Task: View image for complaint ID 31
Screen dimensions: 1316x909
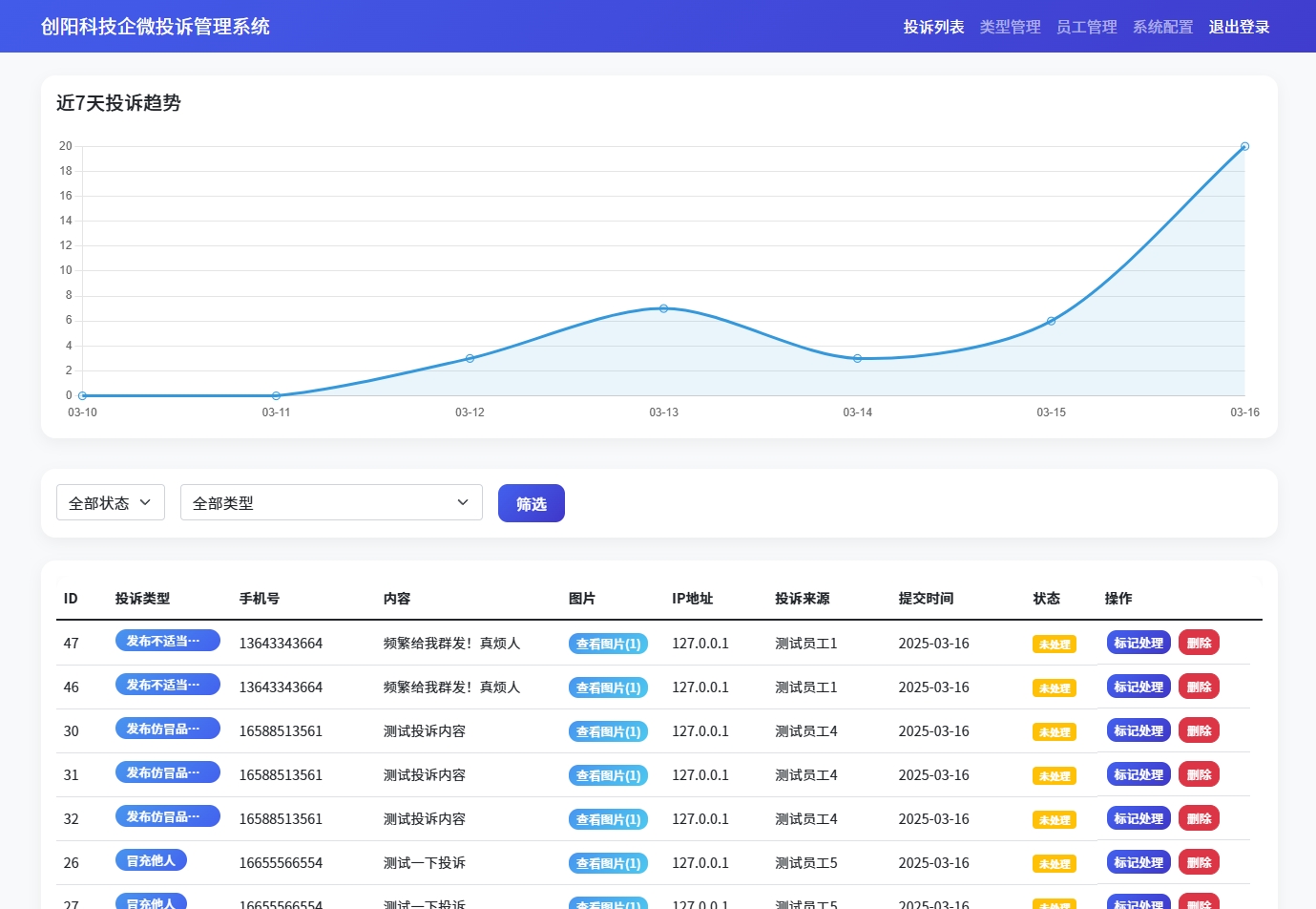Action: [x=608, y=775]
